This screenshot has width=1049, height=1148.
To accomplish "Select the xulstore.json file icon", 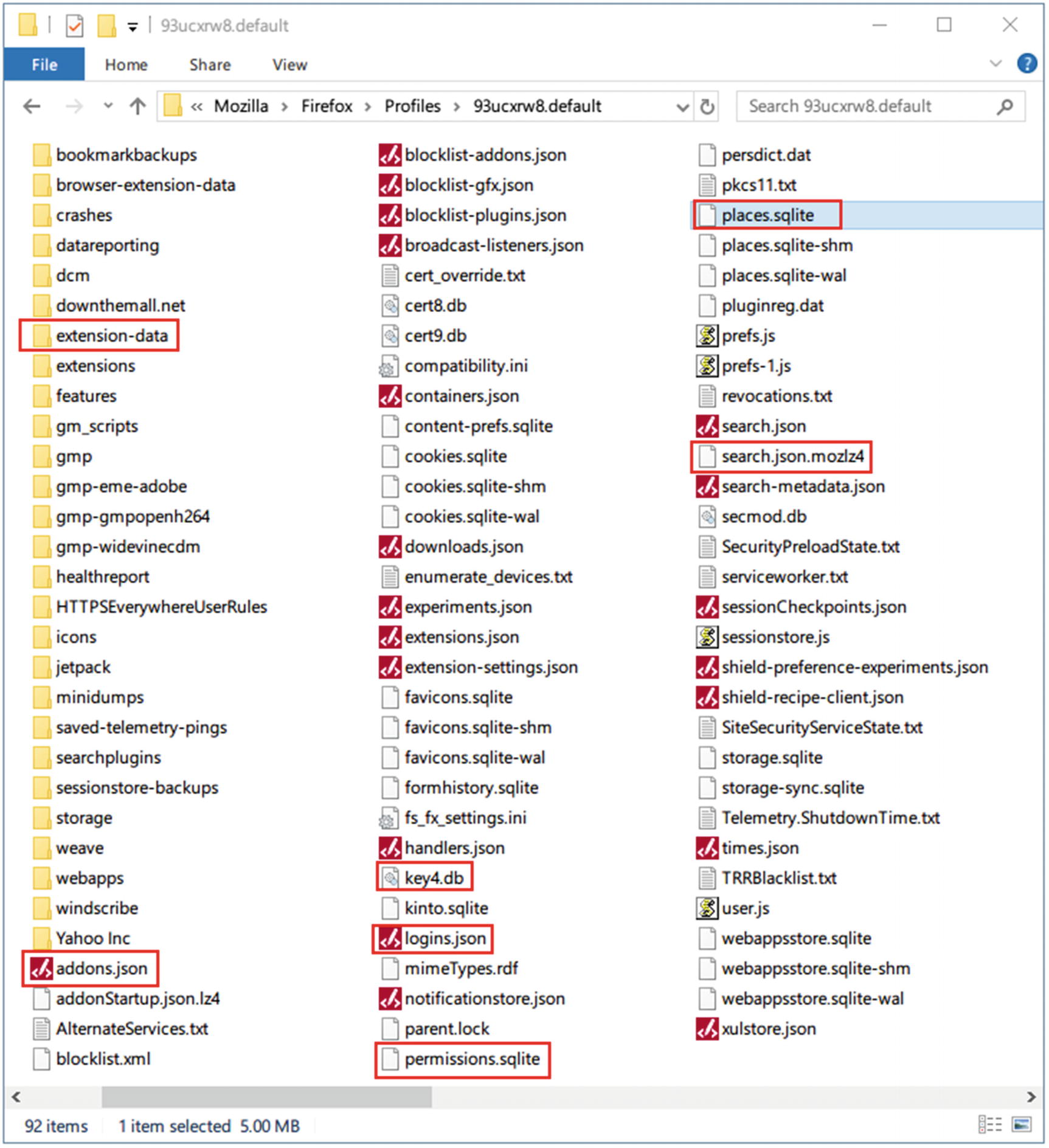I will (x=707, y=1029).
